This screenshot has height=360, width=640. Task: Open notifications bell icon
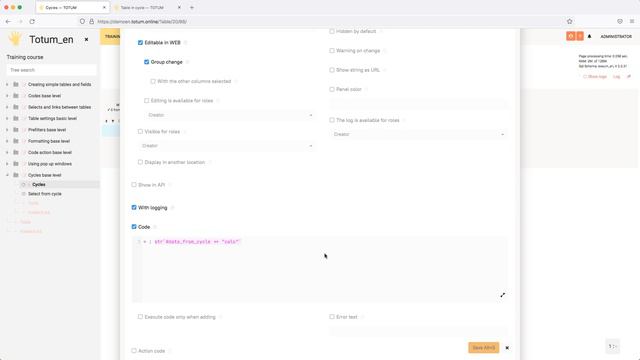[x=589, y=36]
